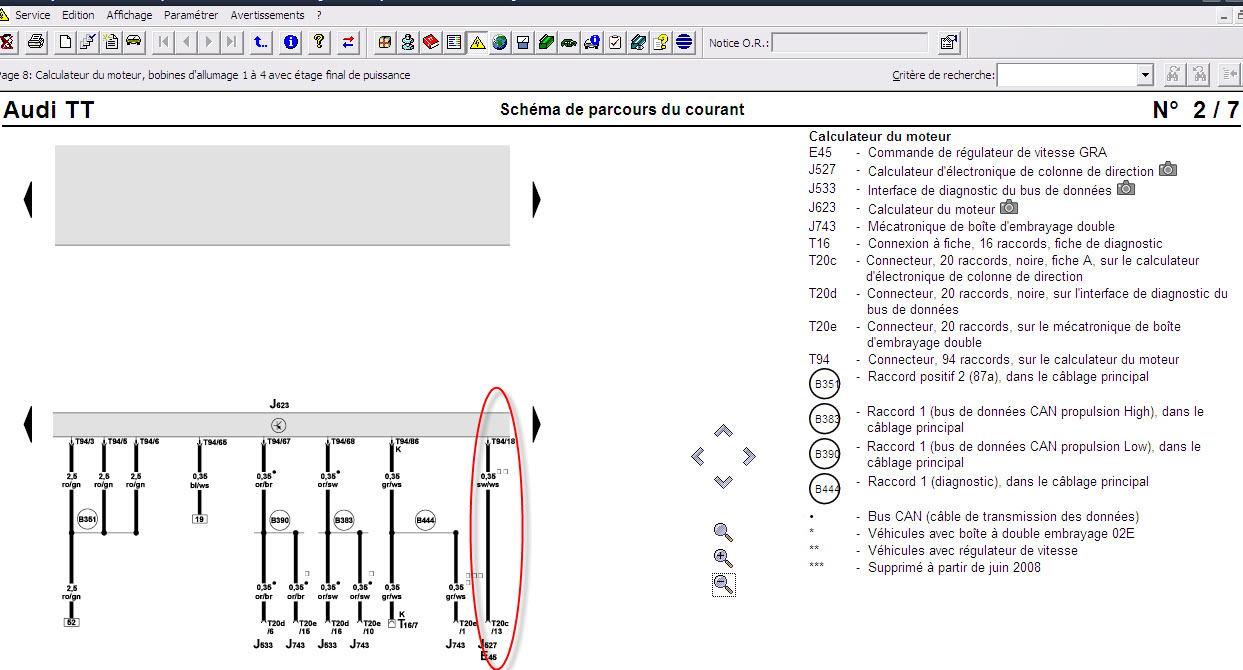Click the yellow warning triangle toolbar icon
Viewport: 1243px width, 670px height.
pyautogui.click(x=477, y=42)
